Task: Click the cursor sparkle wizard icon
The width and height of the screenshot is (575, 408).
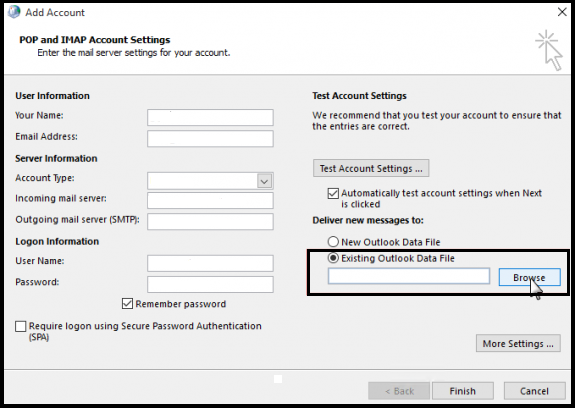Action: point(549,50)
